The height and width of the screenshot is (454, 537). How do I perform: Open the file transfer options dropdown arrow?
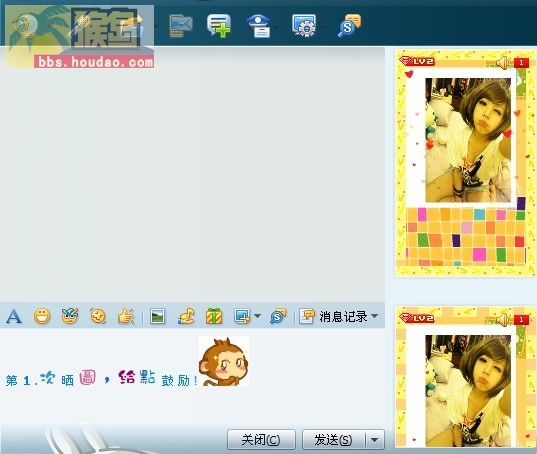coord(155,26)
